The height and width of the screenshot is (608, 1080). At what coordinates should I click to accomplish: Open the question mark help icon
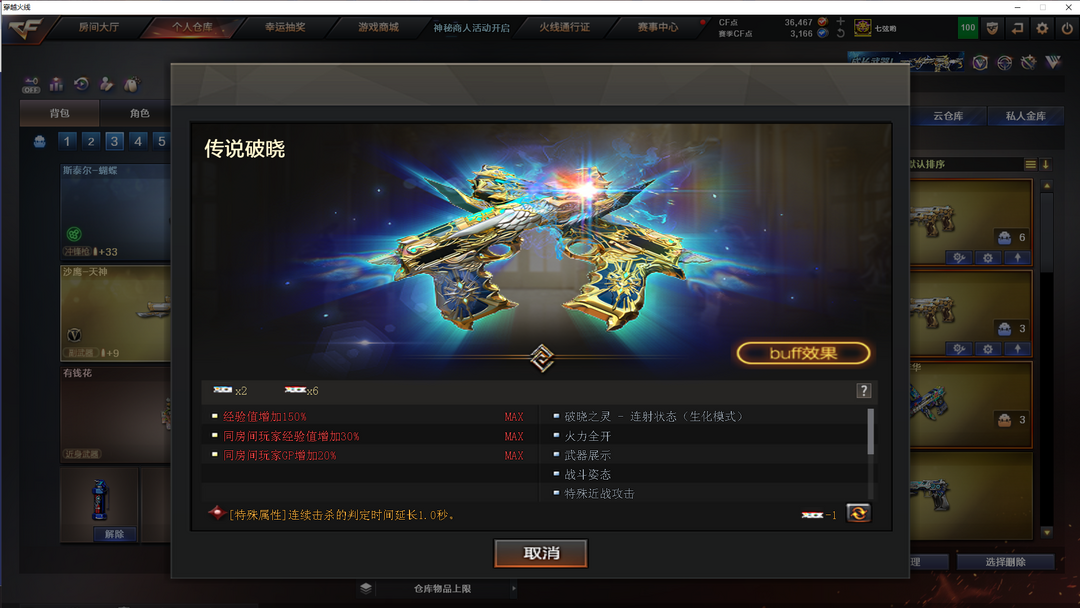point(864,391)
